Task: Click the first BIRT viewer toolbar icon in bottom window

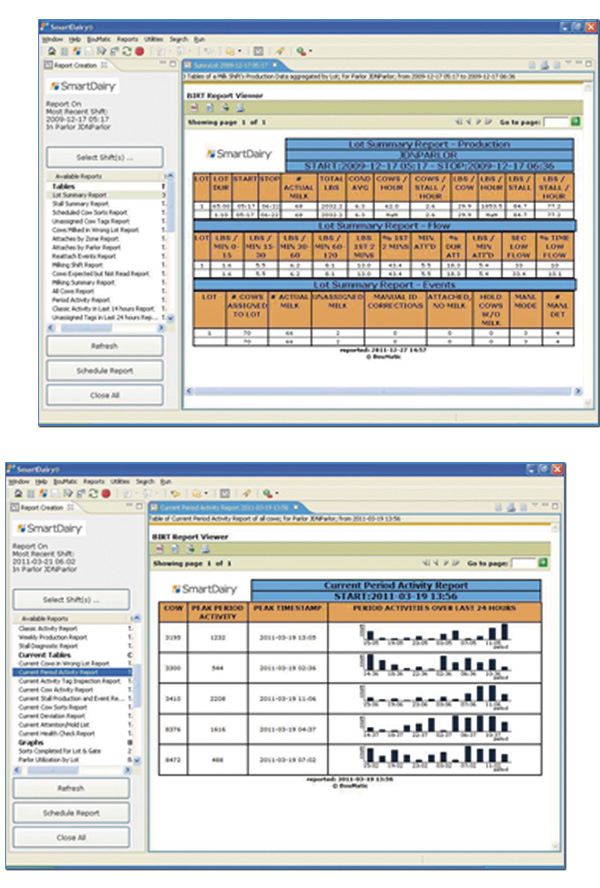Action: [x=160, y=549]
